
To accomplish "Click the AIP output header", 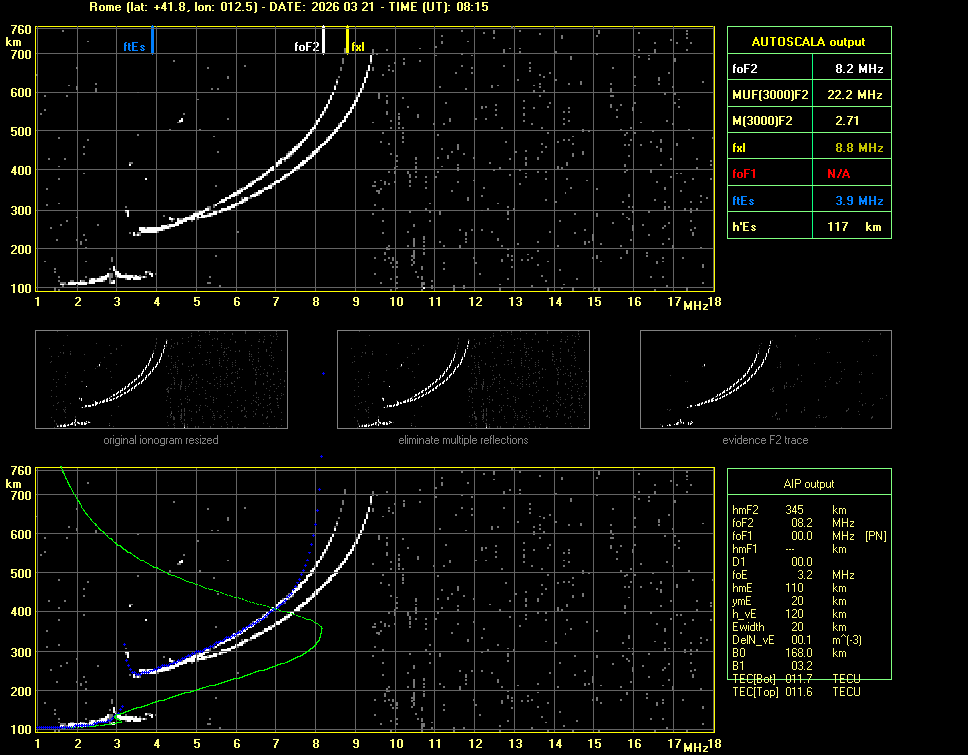I will coord(808,484).
